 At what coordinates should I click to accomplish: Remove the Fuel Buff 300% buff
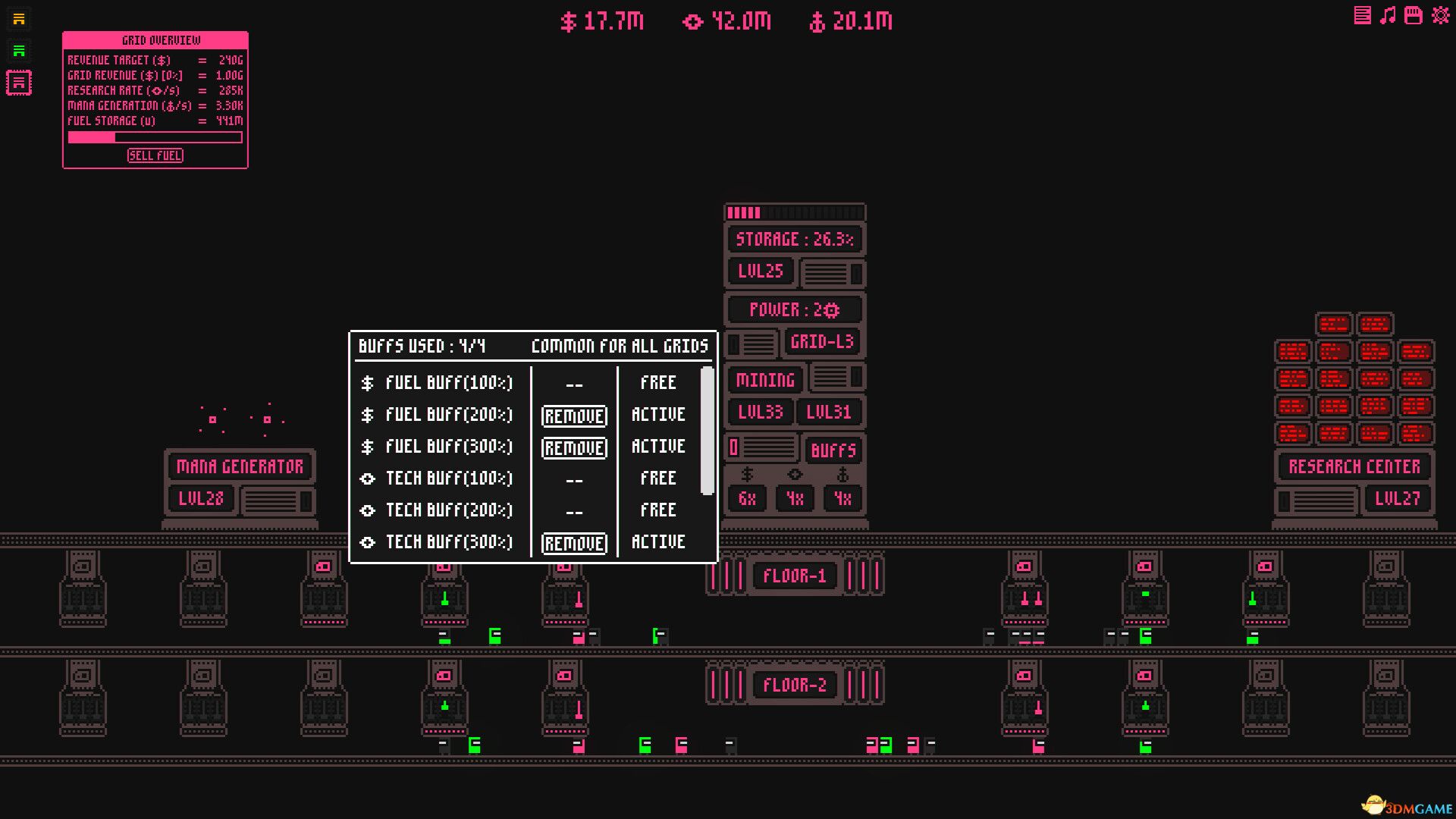click(574, 447)
